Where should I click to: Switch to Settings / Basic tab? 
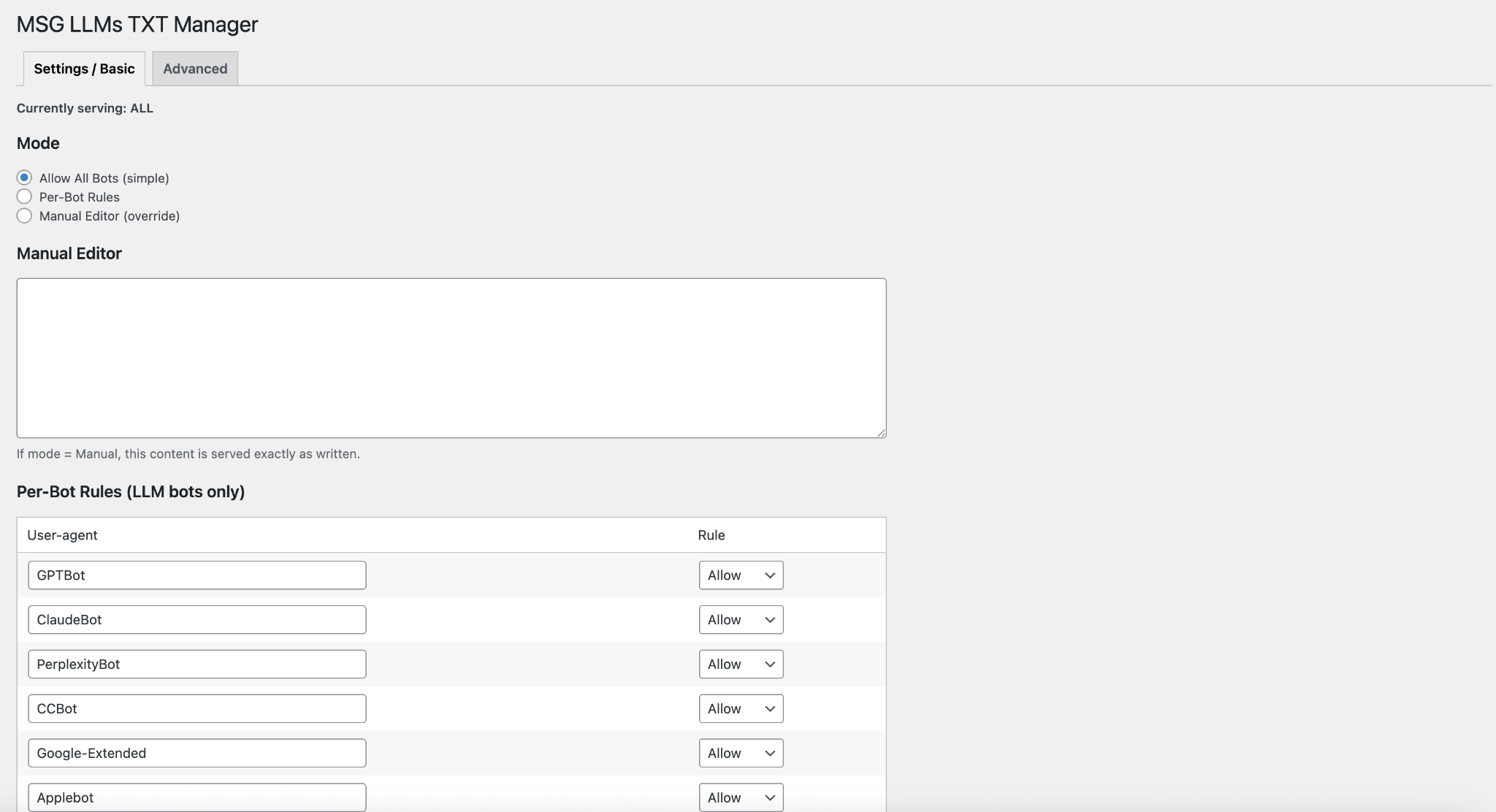pos(84,69)
